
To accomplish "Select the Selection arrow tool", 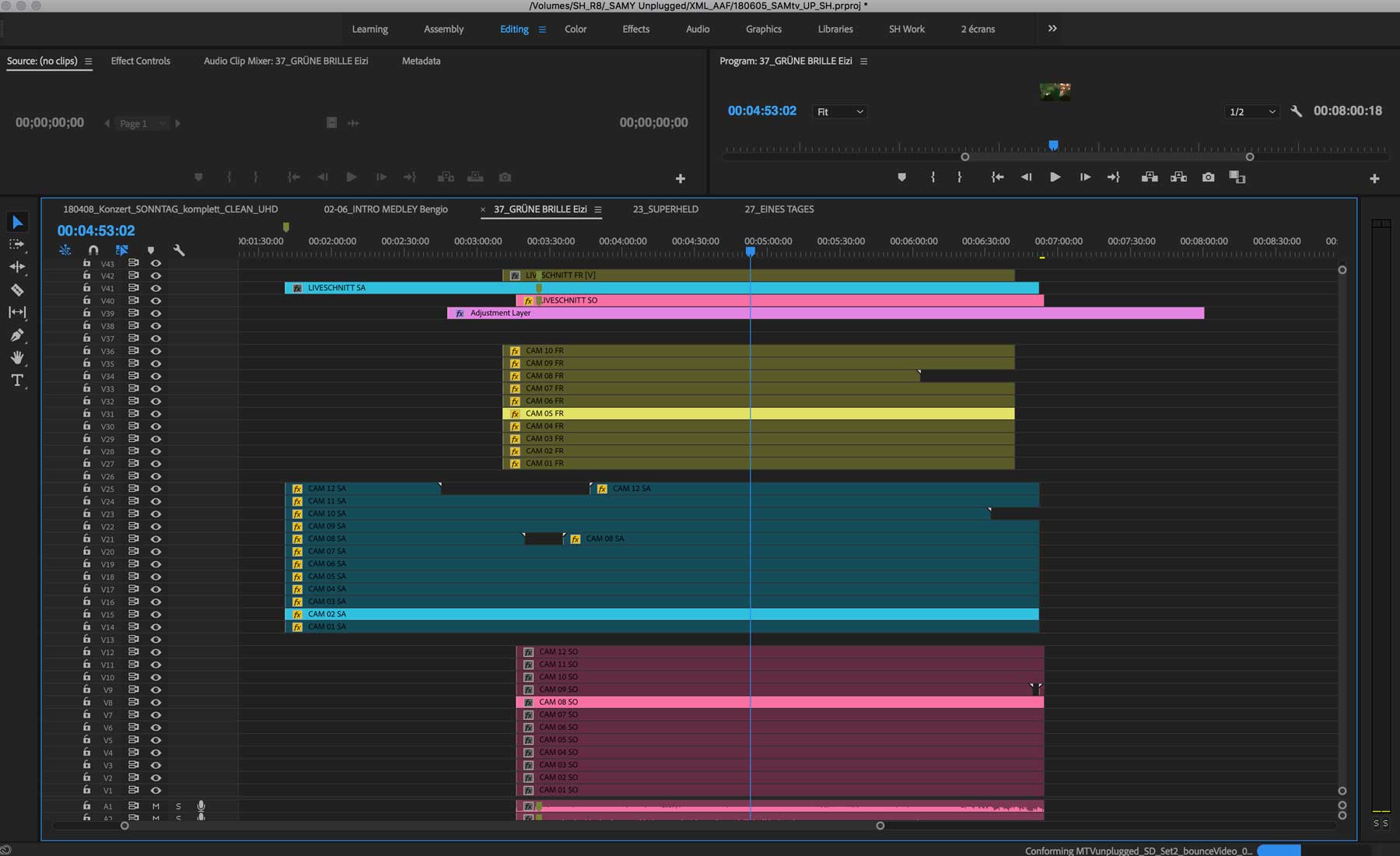I will point(17,223).
